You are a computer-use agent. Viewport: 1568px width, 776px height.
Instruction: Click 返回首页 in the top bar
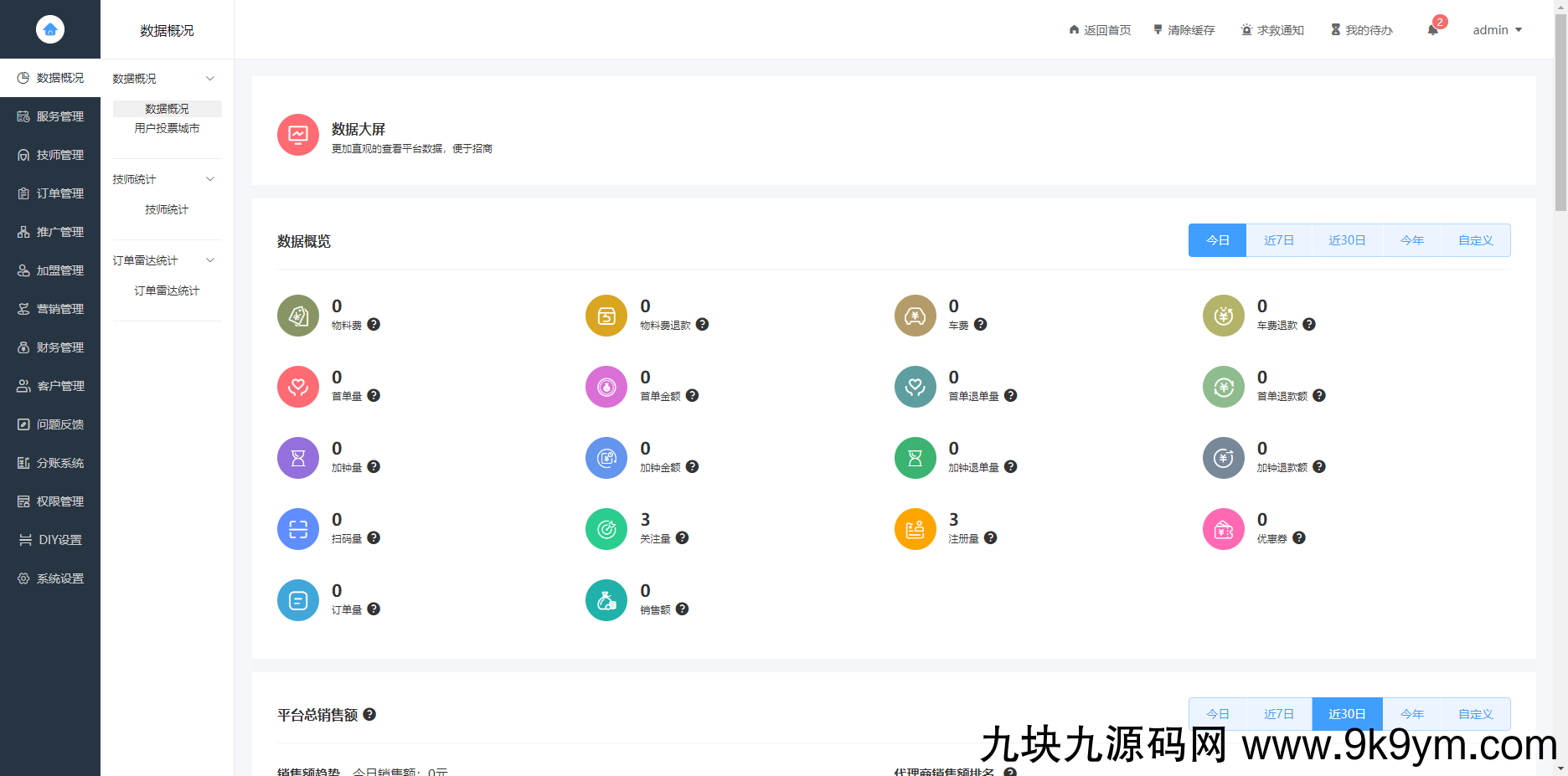tap(1100, 29)
